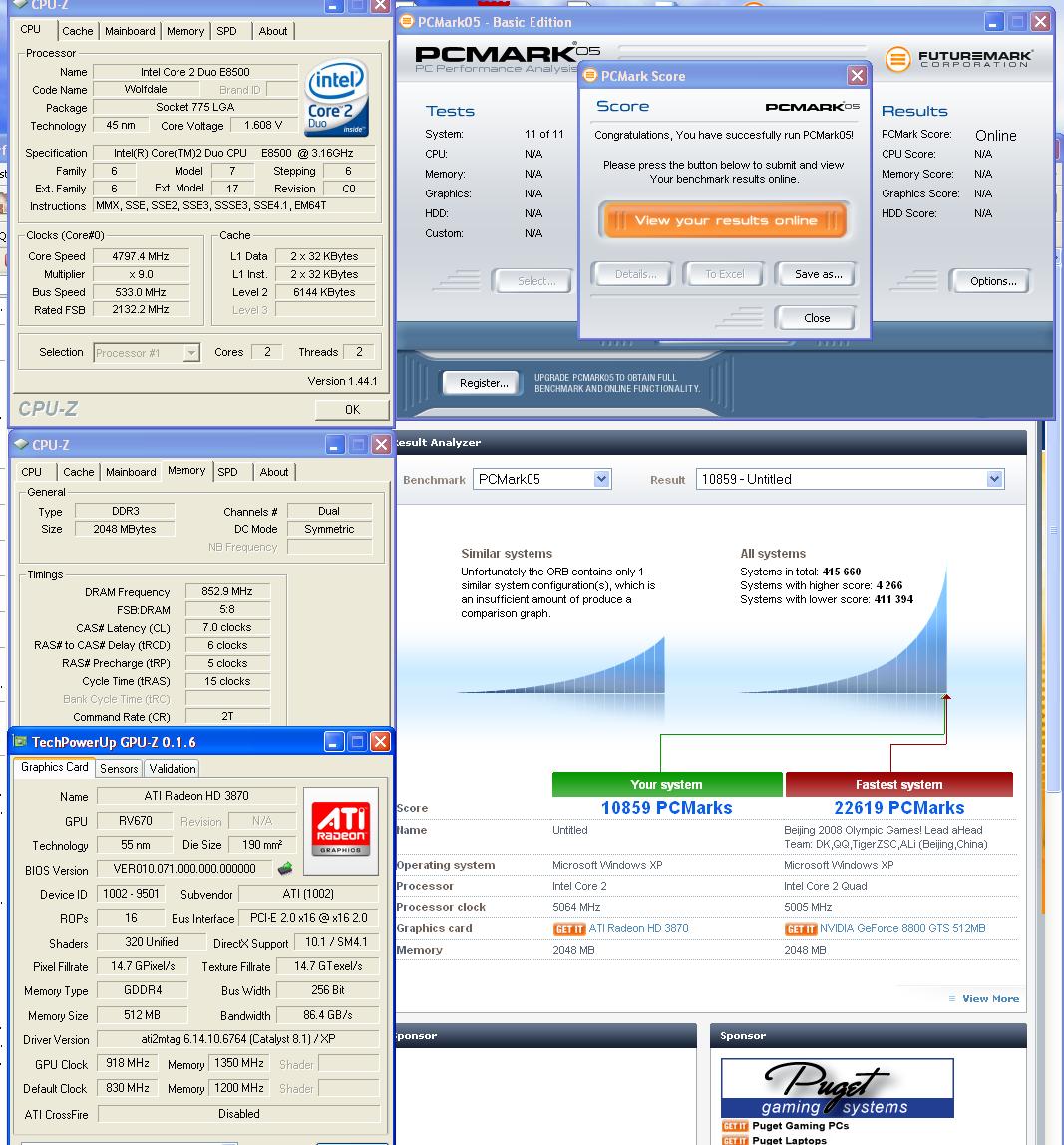Click View your results online button

[725, 220]
